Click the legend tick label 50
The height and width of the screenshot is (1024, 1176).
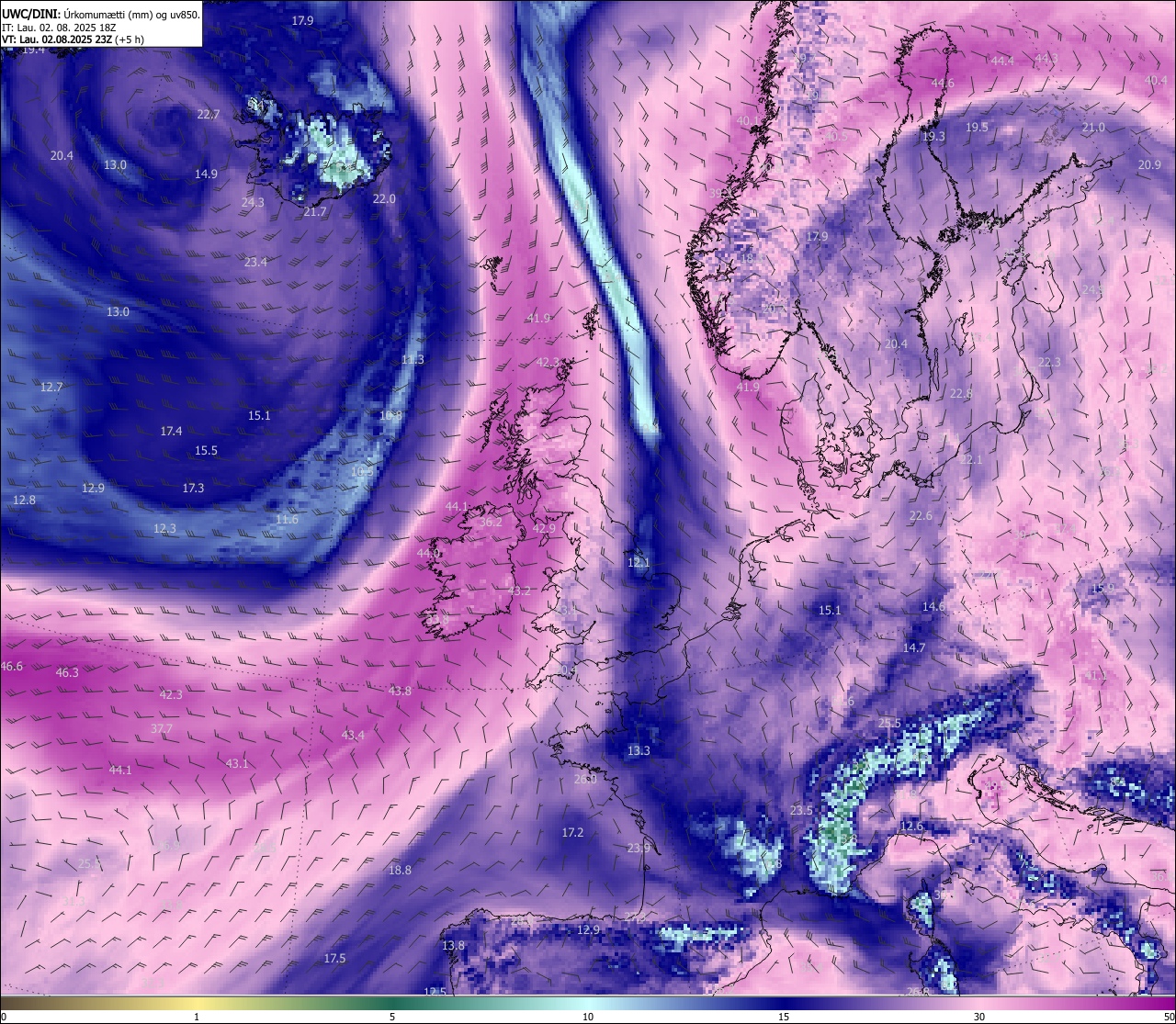tap(1168, 1017)
